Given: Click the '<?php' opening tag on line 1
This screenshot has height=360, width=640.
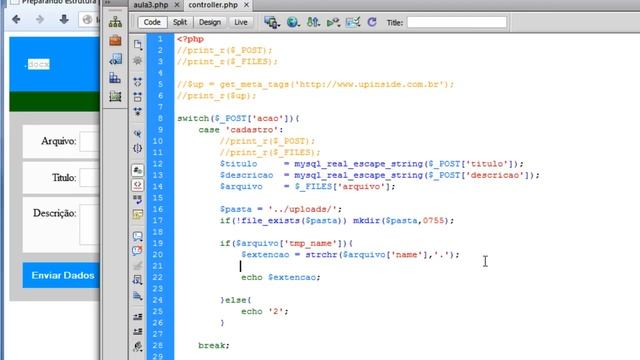Looking at the screenshot, I should (x=190, y=39).
